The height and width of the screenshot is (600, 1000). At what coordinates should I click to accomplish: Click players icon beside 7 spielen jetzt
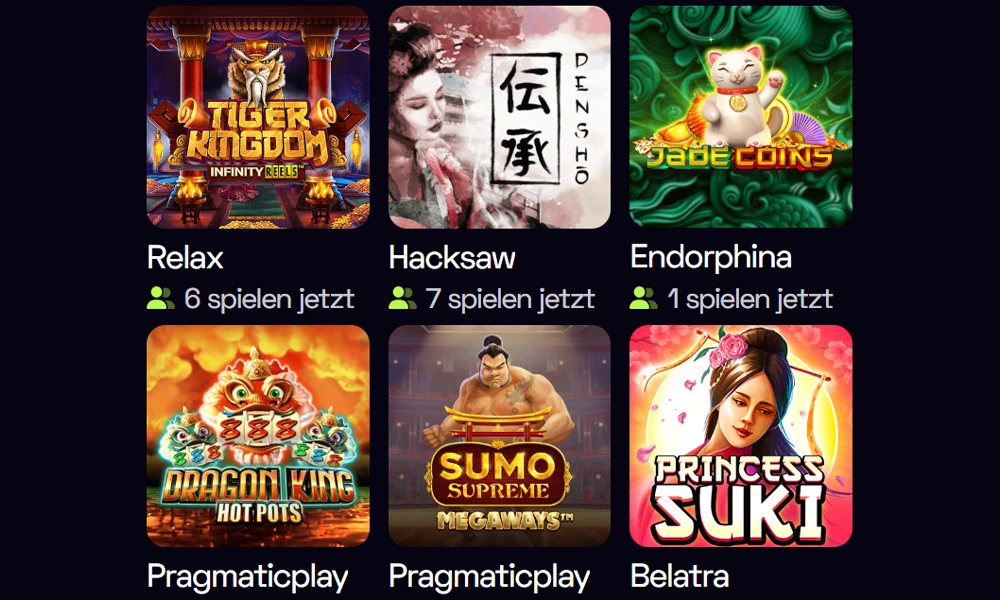tap(402, 298)
